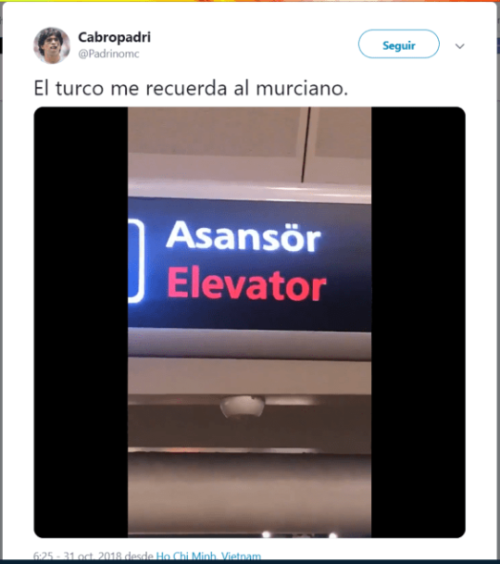The height and width of the screenshot is (564, 500).
Task: Click the Cabropadri display name
Action: point(114,37)
